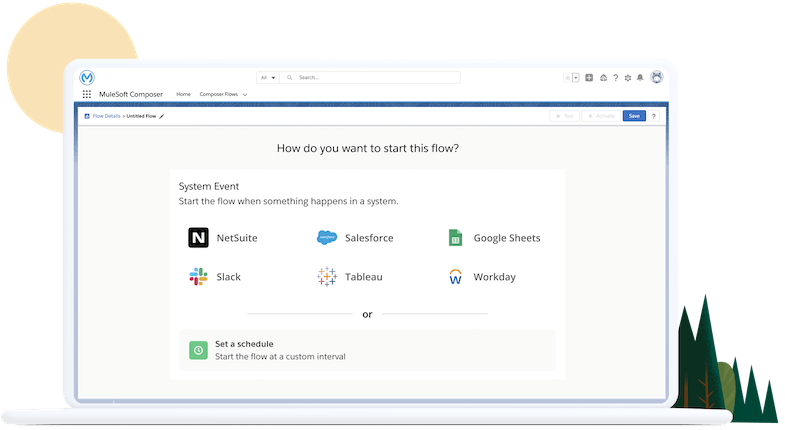
Task: Open the favorites list dropdown arrow
Action: [x=576, y=77]
